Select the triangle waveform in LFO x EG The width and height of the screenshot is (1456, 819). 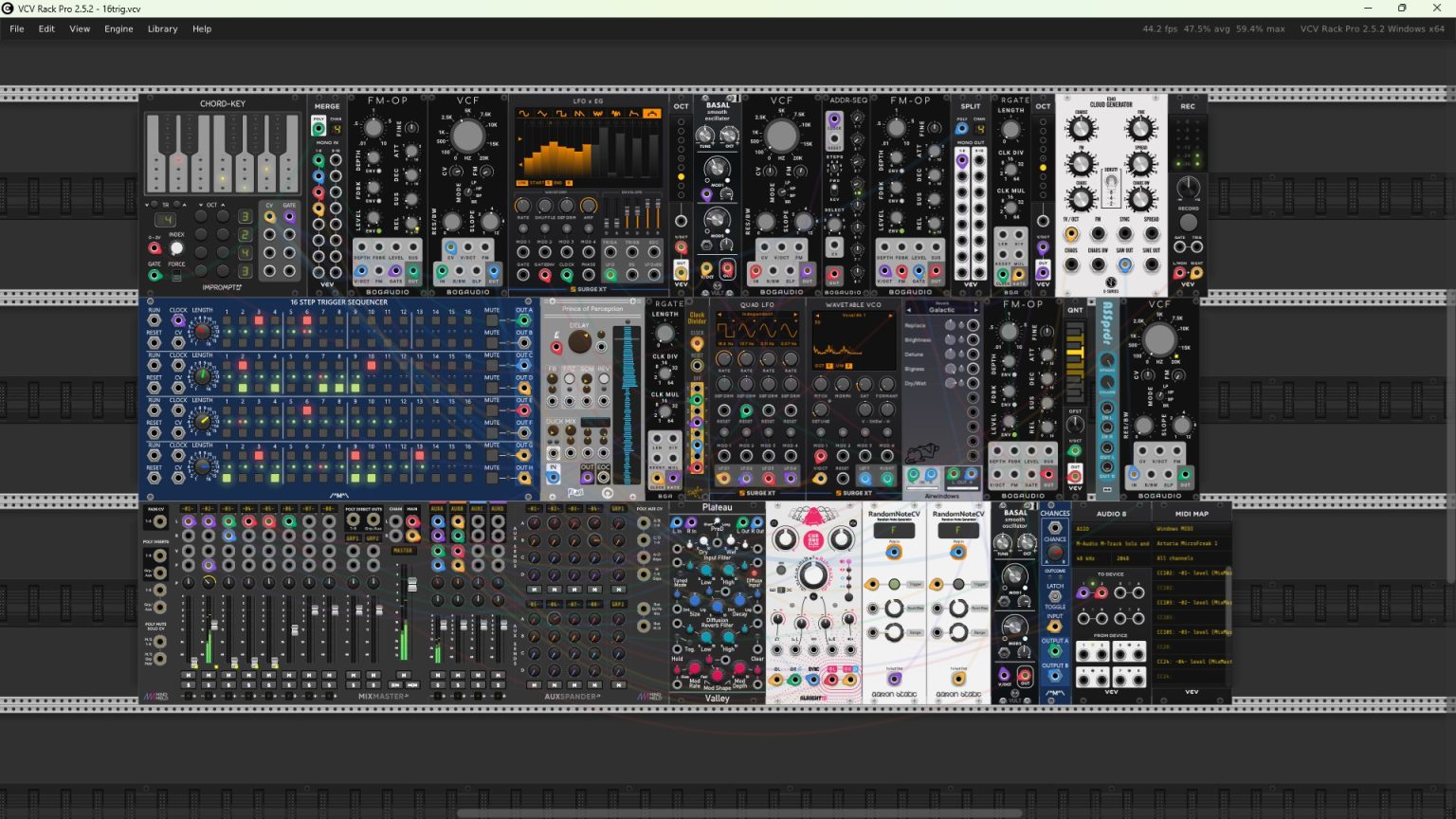544,114
